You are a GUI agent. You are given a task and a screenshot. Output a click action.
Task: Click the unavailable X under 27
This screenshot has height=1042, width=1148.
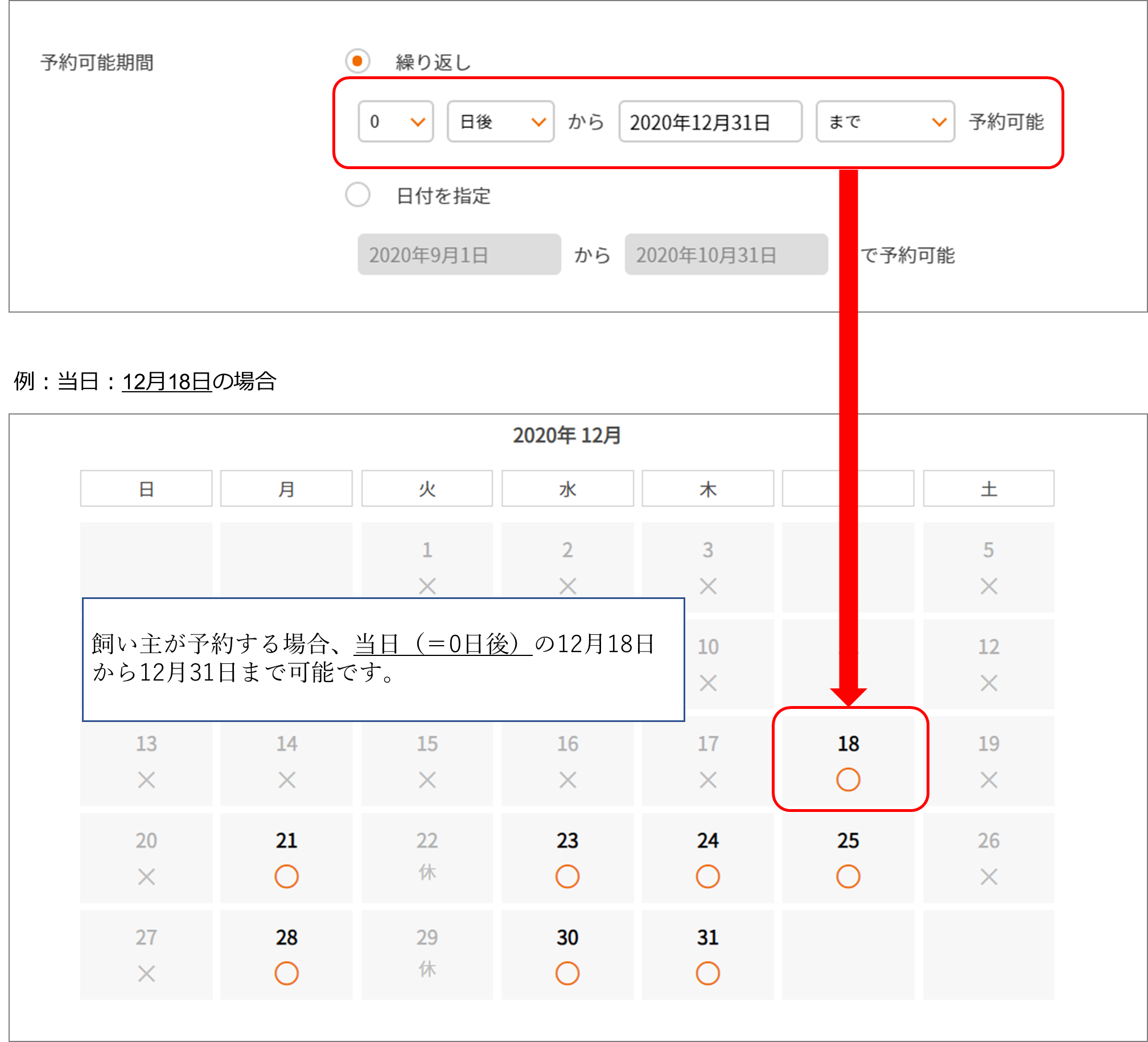pyautogui.click(x=146, y=974)
